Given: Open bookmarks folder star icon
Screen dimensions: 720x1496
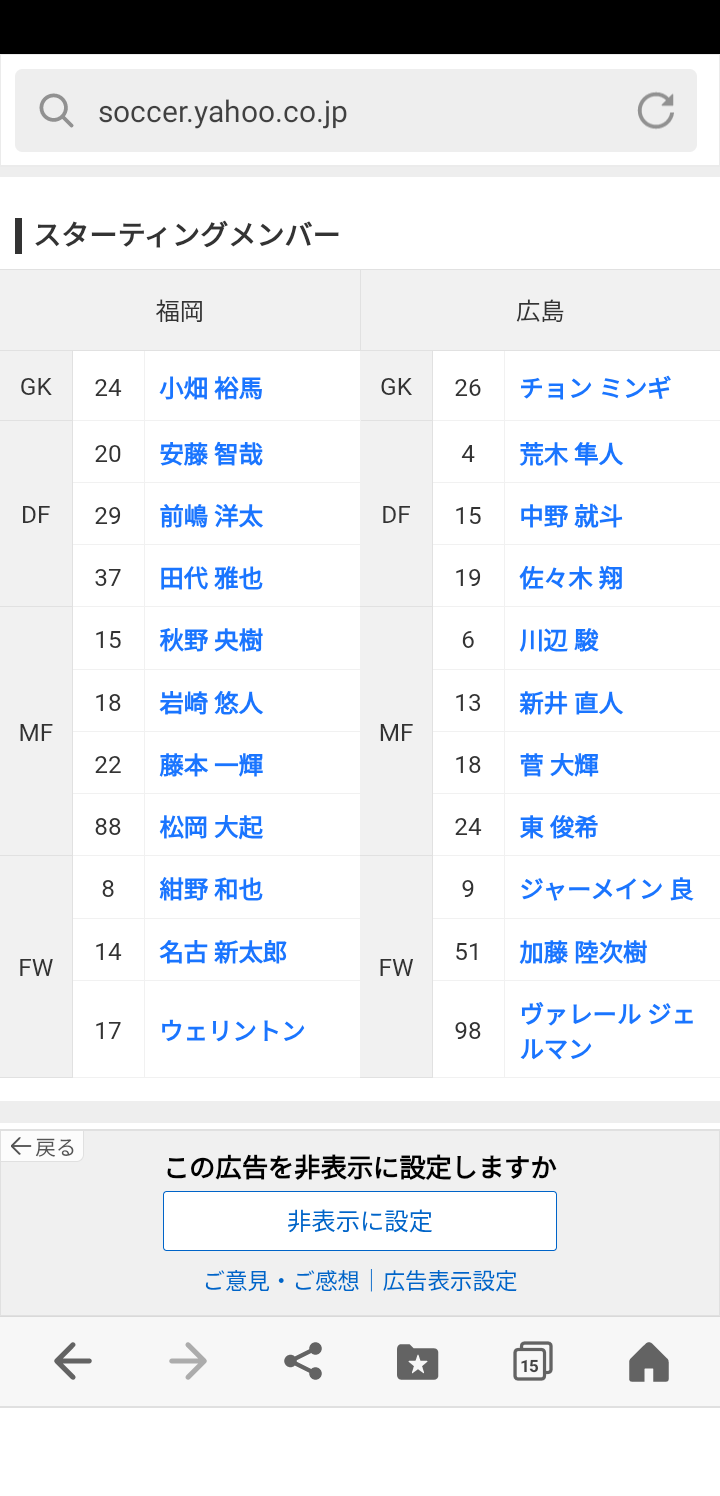Looking at the screenshot, I should [418, 1361].
